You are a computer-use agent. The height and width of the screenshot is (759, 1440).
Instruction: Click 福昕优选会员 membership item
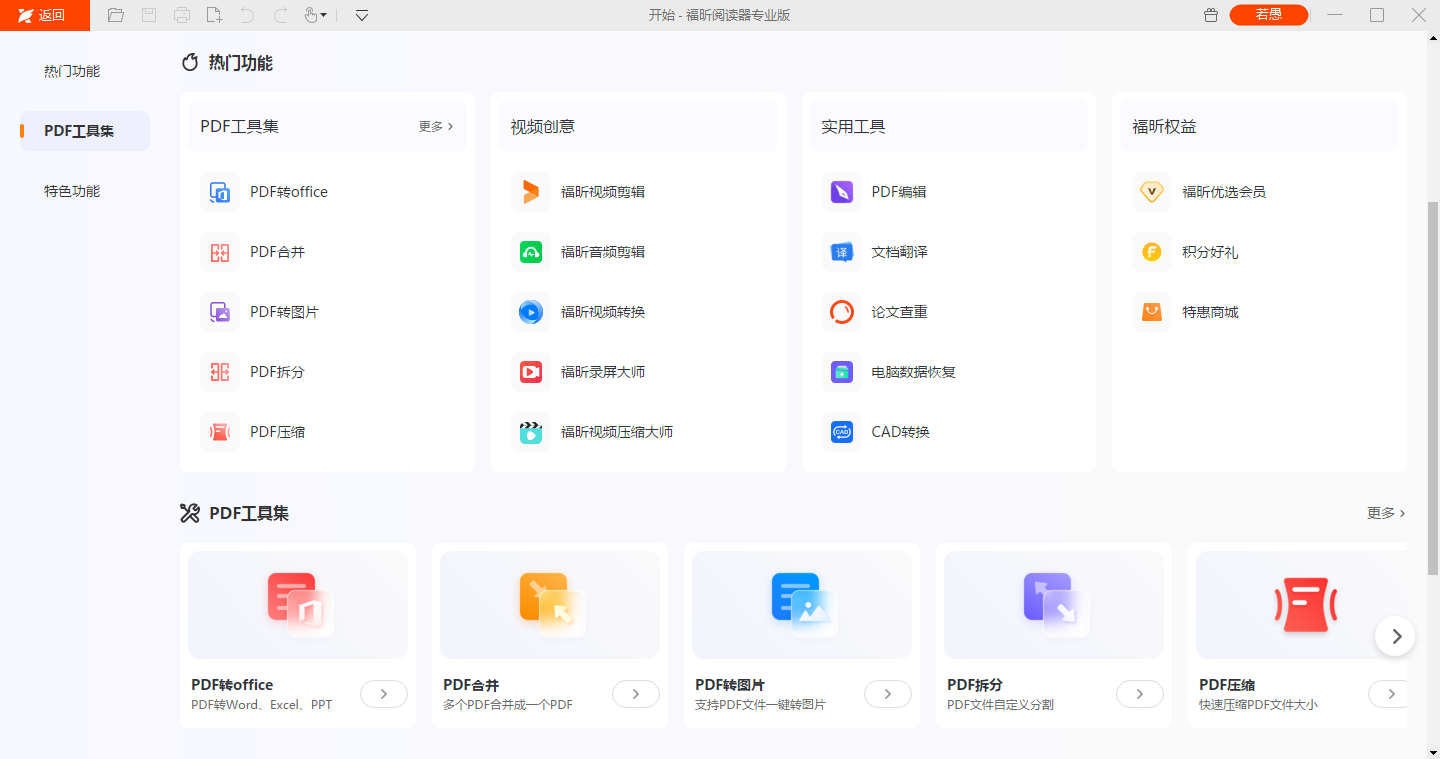(x=1223, y=192)
